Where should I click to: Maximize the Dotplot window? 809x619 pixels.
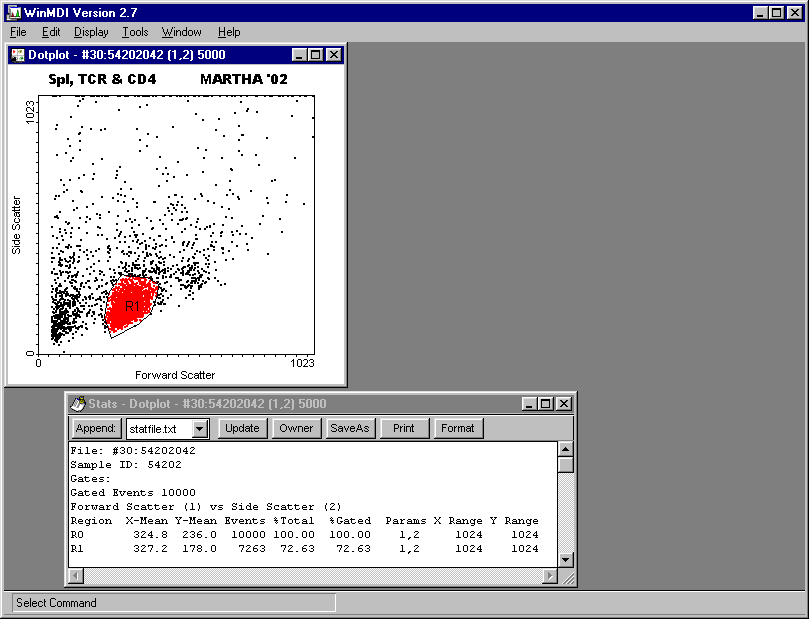pyautogui.click(x=317, y=55)
